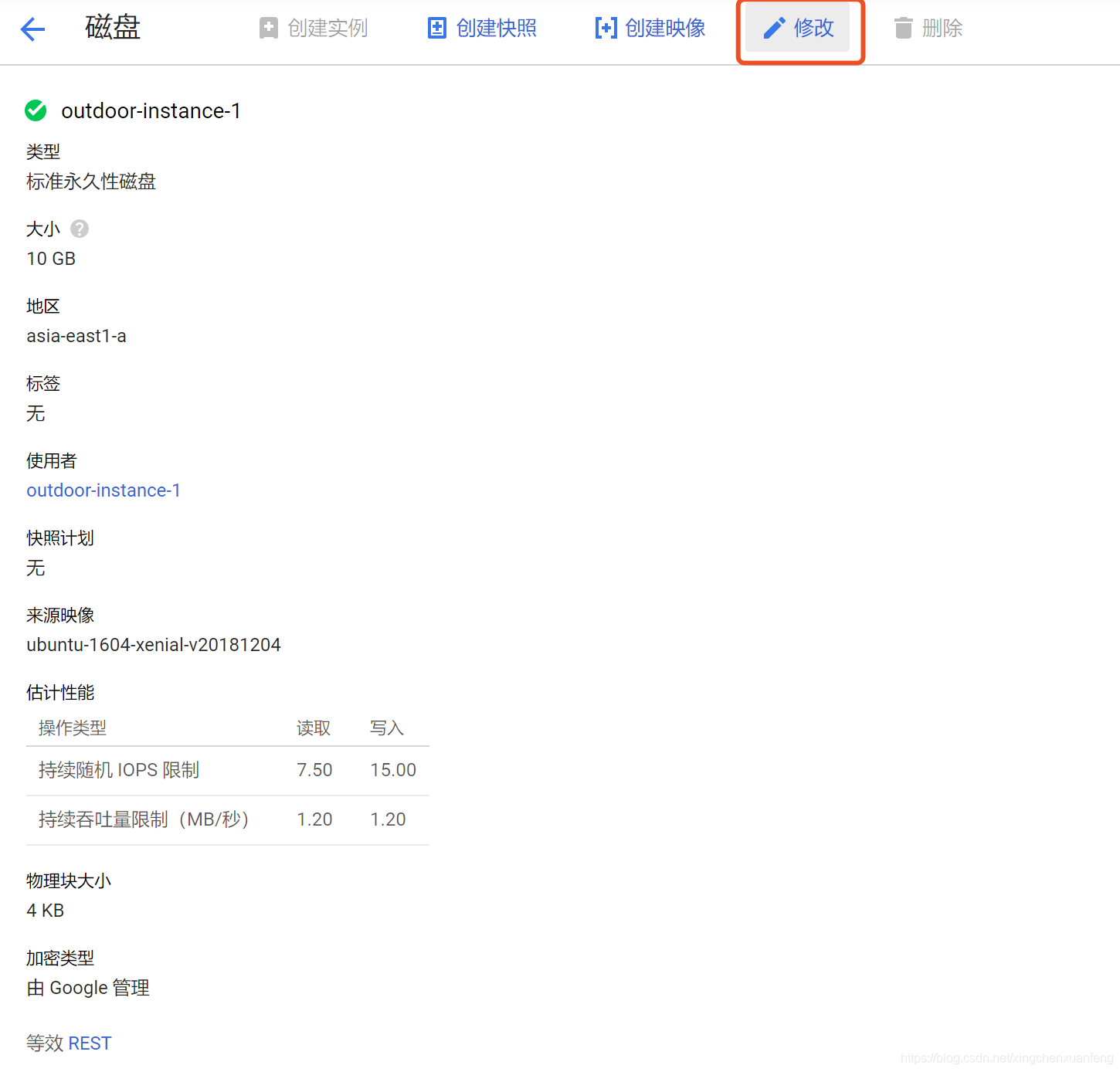Image resolution: width=1120 pixels, height=1072 pixels.
Task: Click the trash icon to delete disk
Action: [x=903, y=27]
